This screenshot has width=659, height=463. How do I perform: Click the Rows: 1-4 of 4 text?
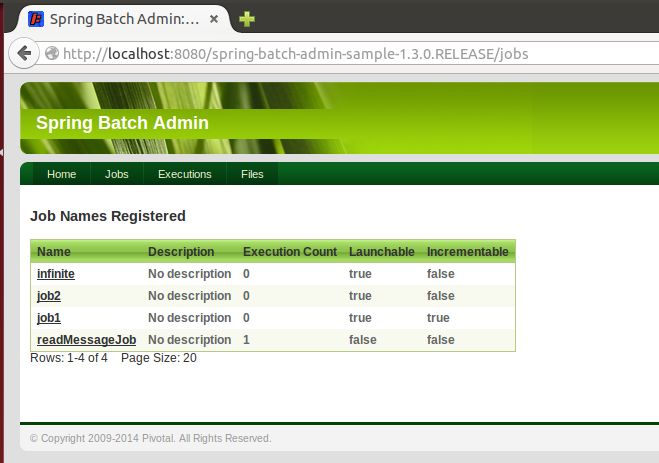pos(69,358)
